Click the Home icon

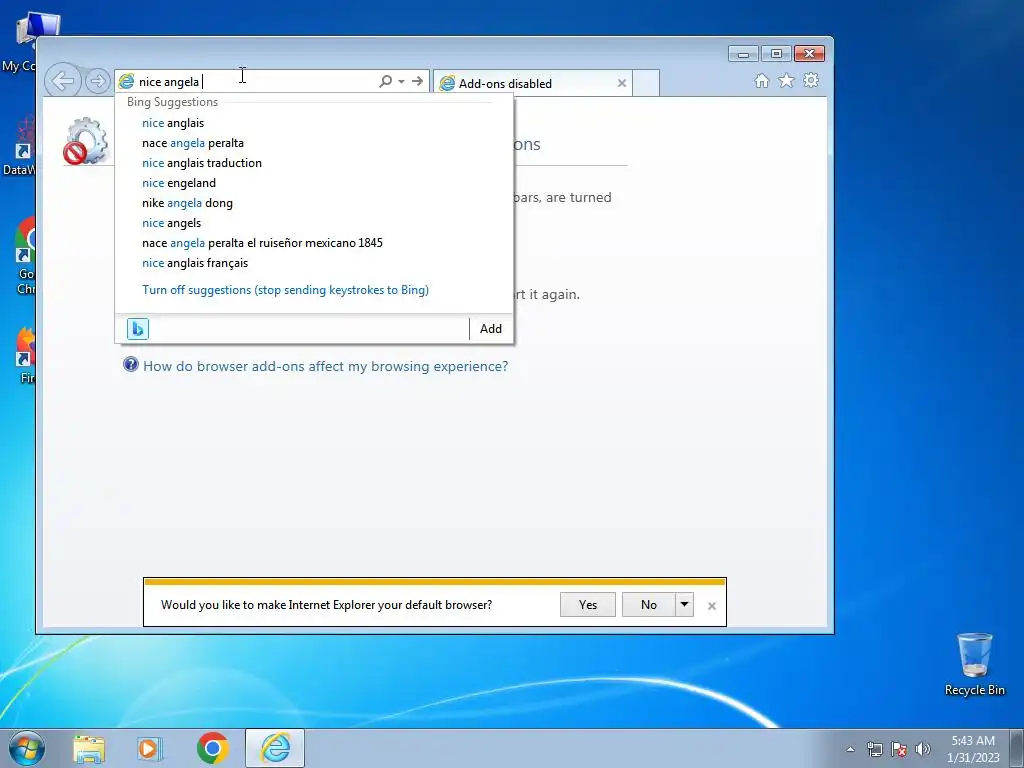[761, 80]
